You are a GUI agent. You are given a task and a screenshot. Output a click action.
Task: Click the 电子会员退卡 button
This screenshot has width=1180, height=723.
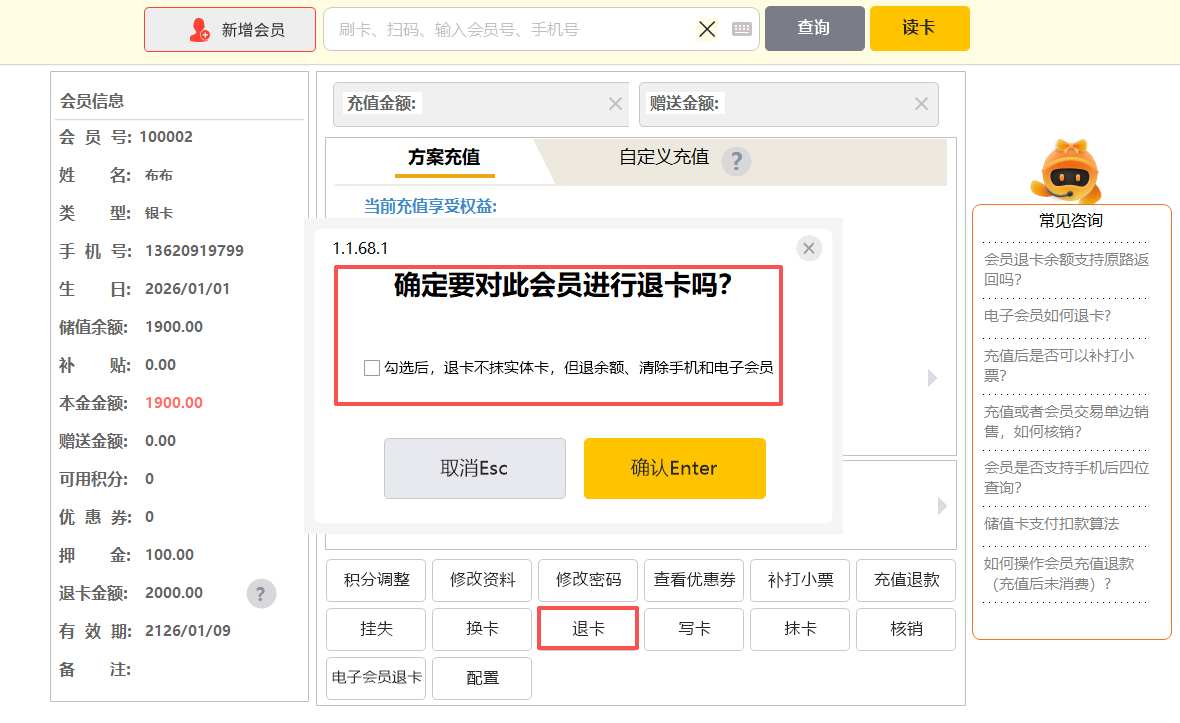pos(376,678)
